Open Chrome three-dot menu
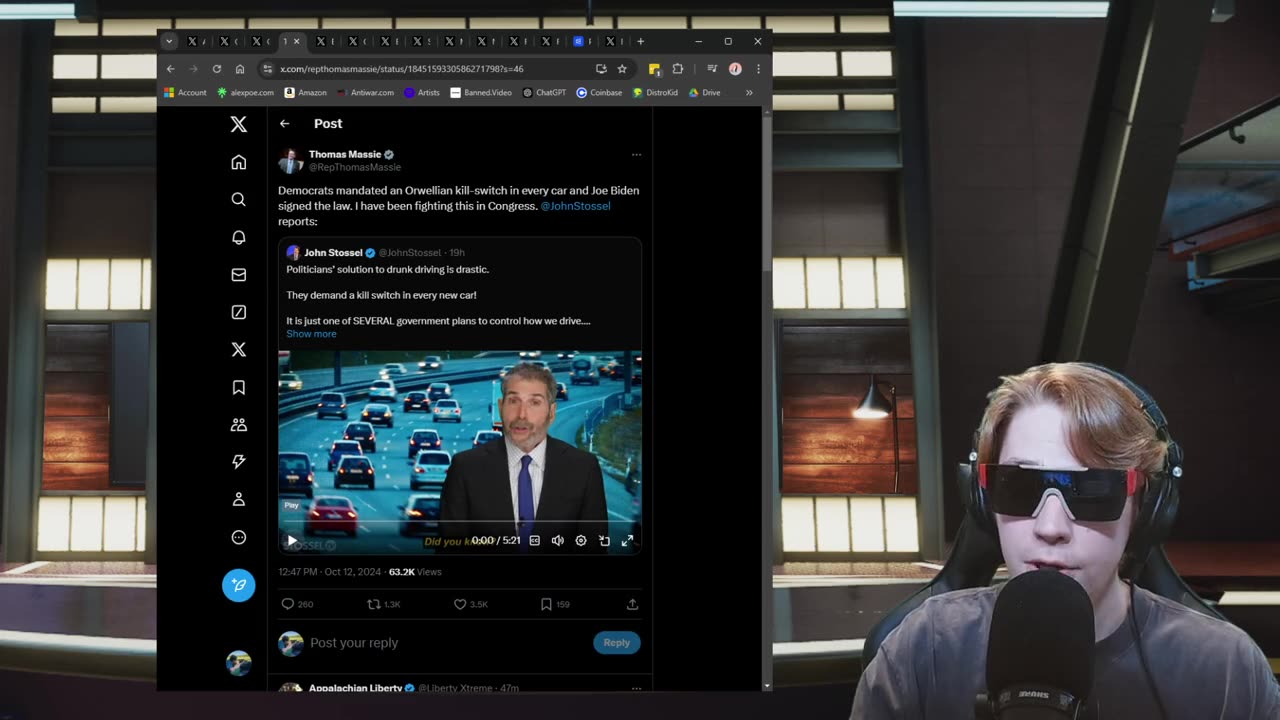This screenshot has width=1280, height=720. pos(758,69)
